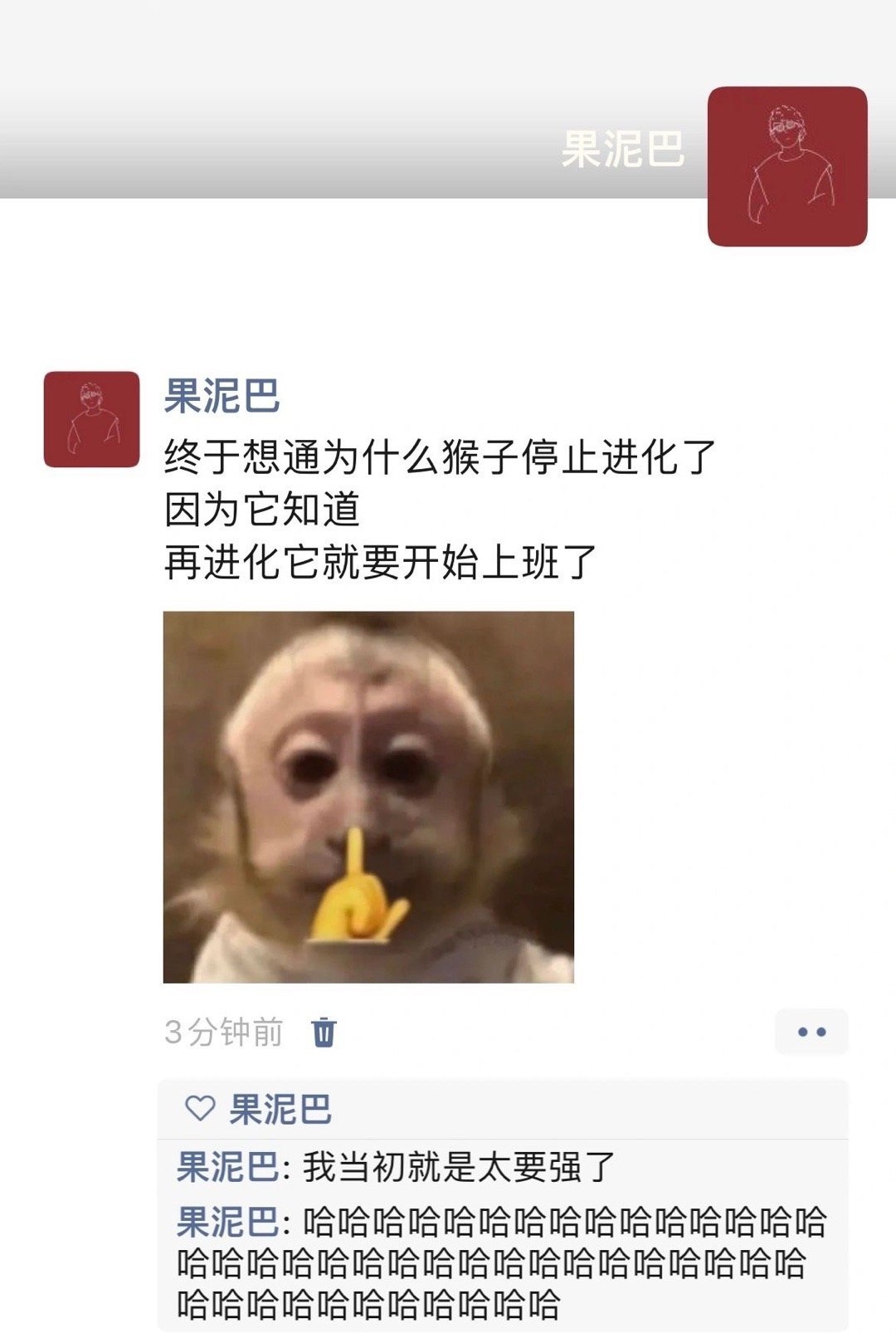Screen dimensions: 896x1333
Task: Select the line 终于想通为什么猴子停止进化了
Action: [440, 457]
